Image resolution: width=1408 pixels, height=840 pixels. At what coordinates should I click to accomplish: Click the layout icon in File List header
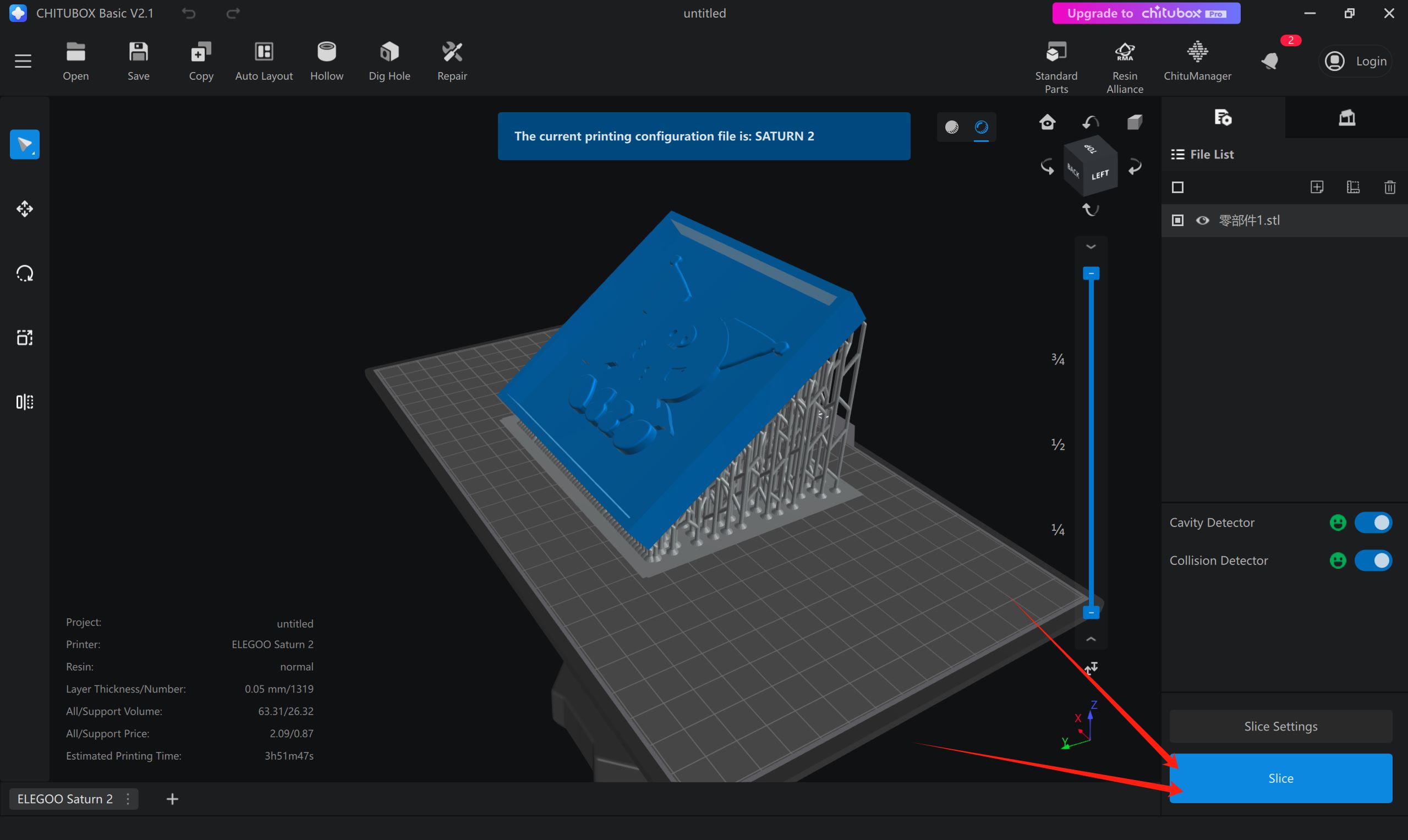pos(1353,188)
